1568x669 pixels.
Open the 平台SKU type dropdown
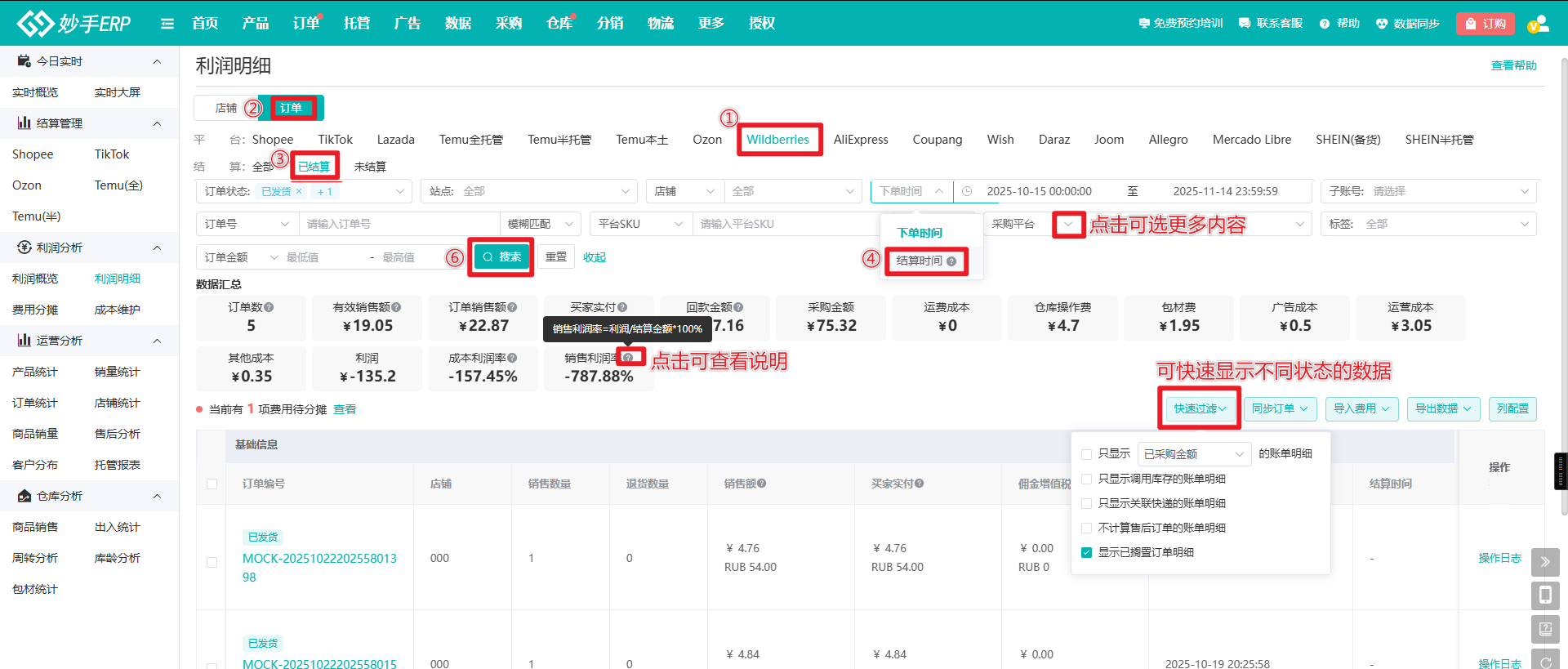(x=641, y=224)
